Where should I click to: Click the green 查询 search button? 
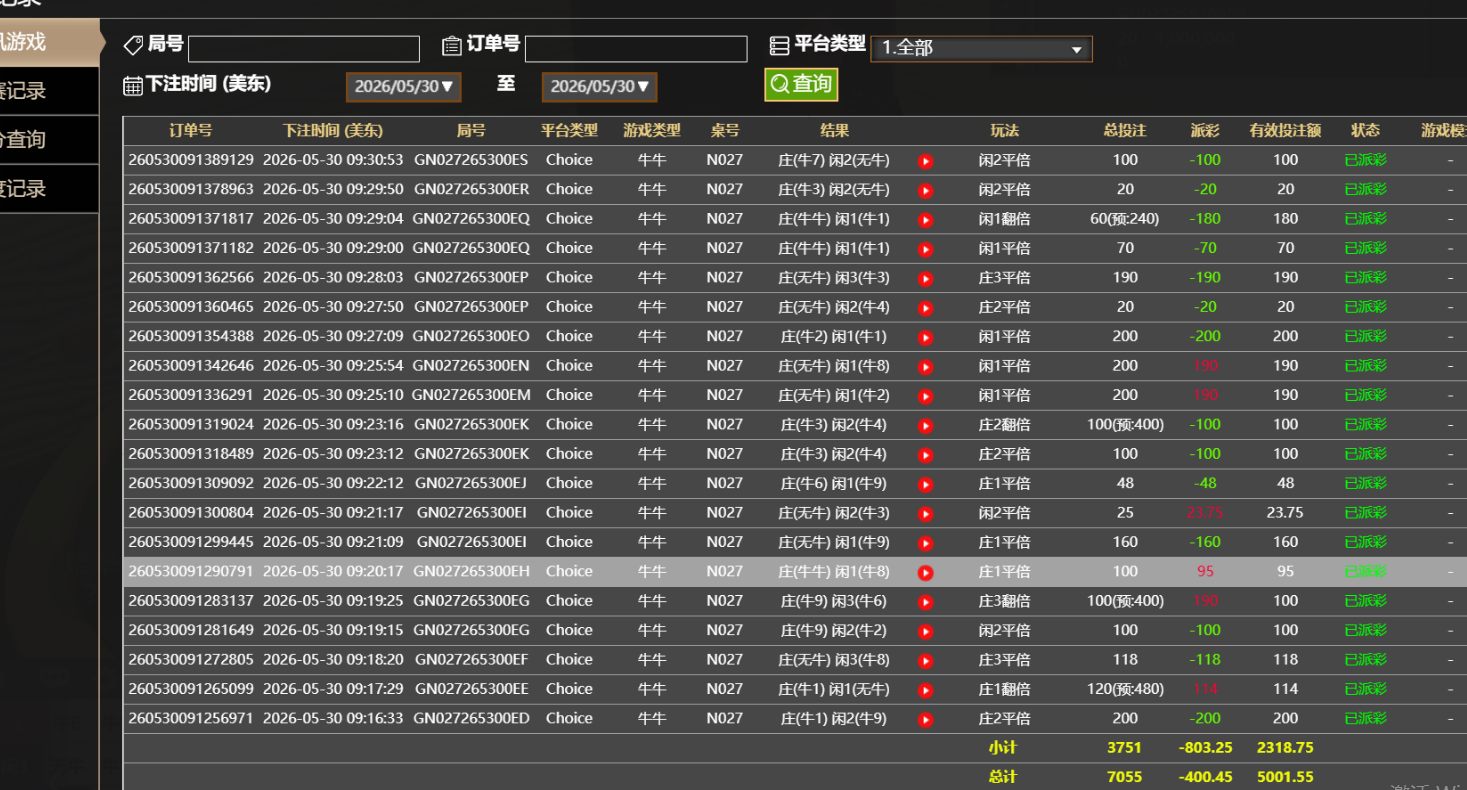point(801,85)
